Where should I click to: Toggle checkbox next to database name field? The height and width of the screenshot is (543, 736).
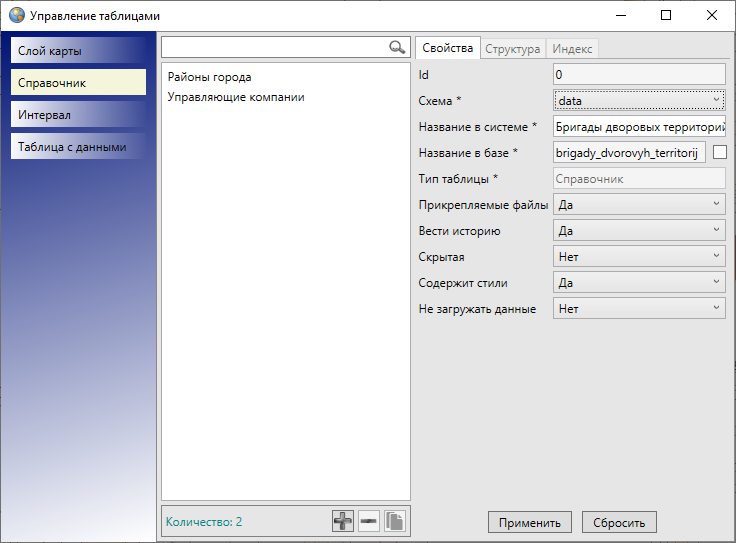pyautogui.click(x=719, y=152)
